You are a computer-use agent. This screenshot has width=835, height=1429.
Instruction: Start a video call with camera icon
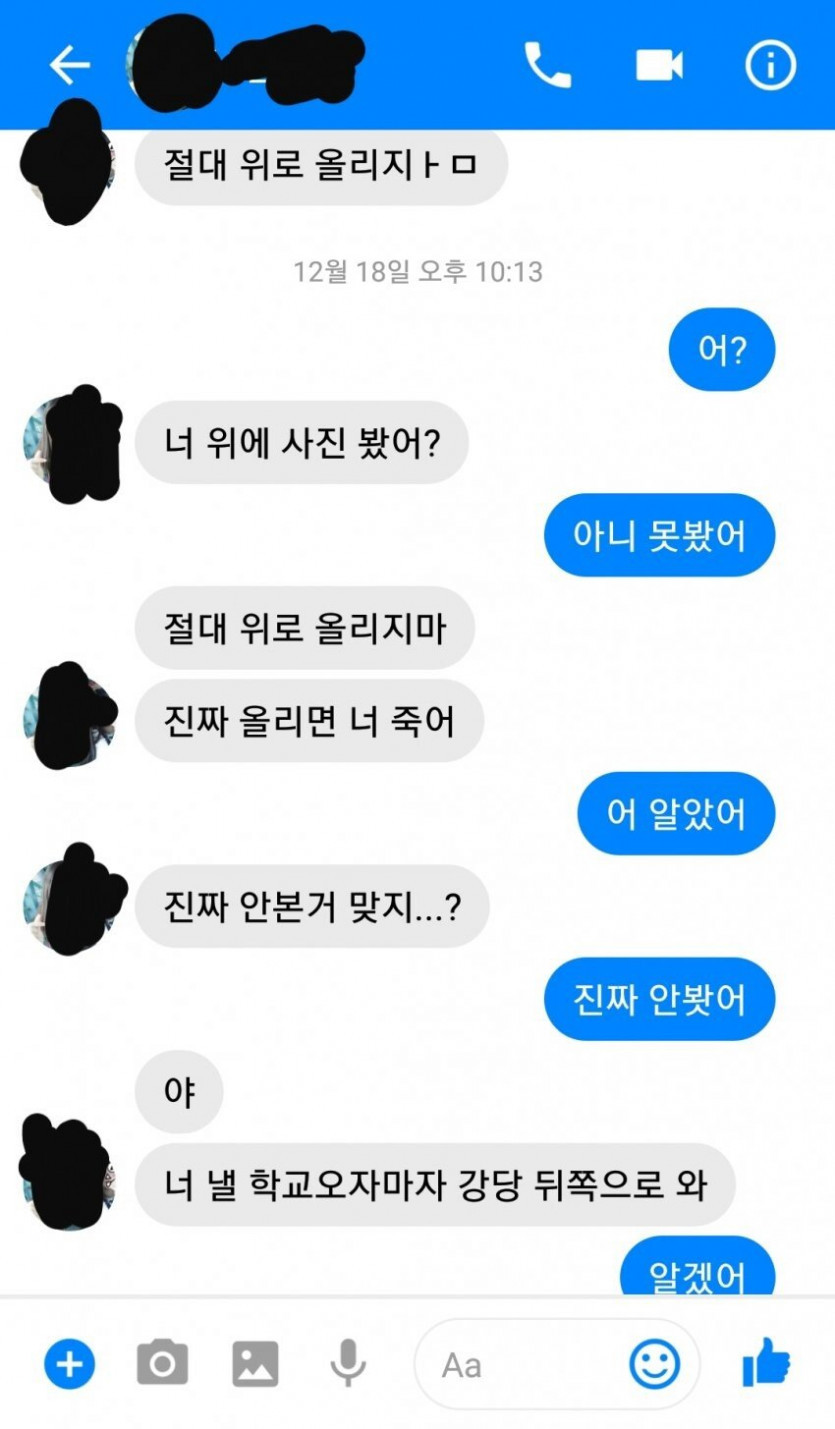pos(659,65)
